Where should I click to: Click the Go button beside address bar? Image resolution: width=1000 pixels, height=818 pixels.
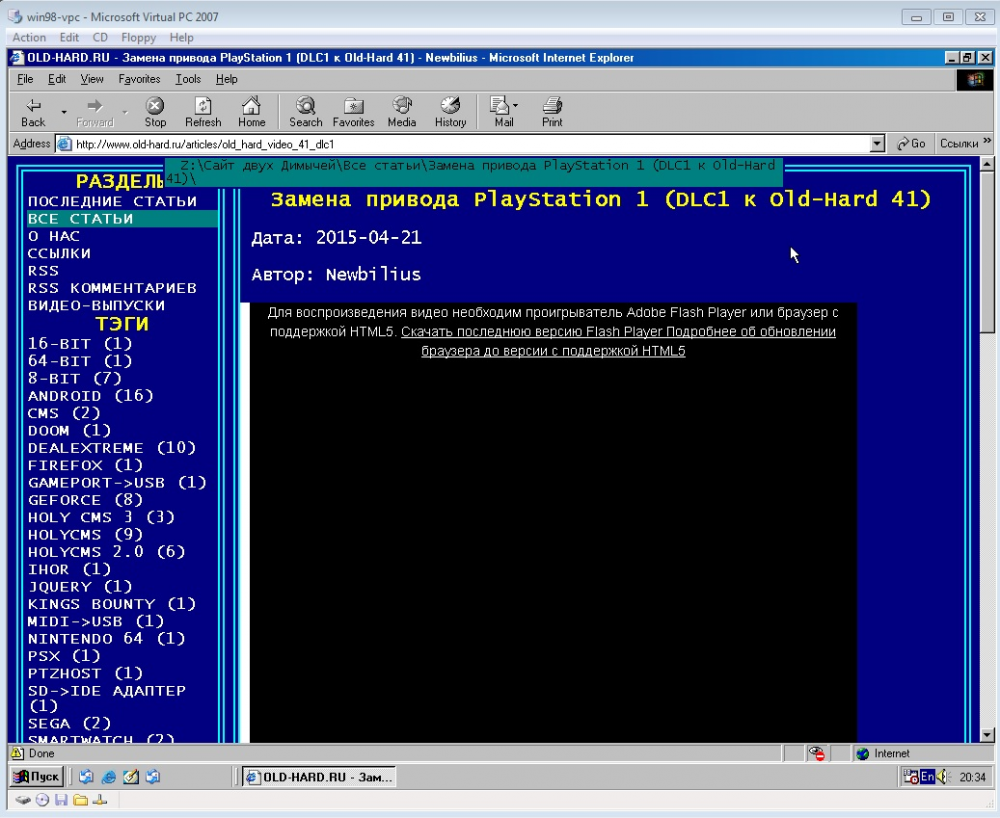(911, 144)
